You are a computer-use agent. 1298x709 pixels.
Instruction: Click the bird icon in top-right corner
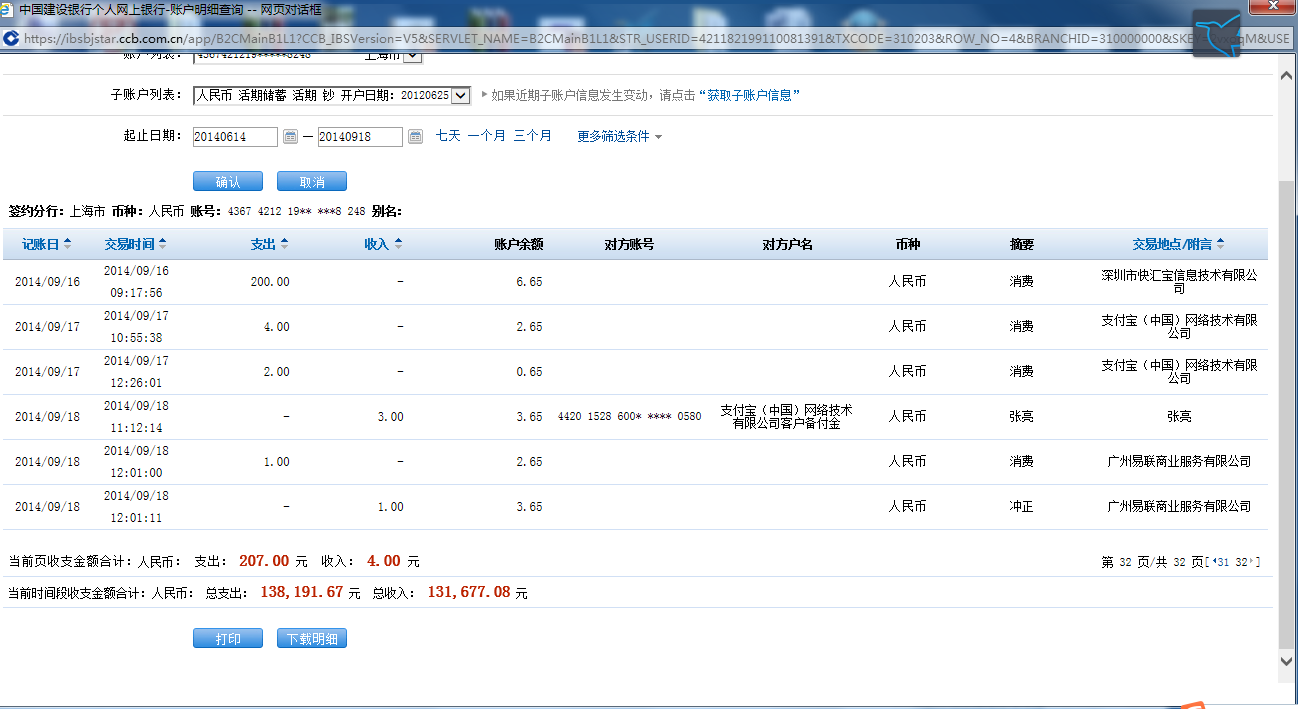pos(1217,35)
